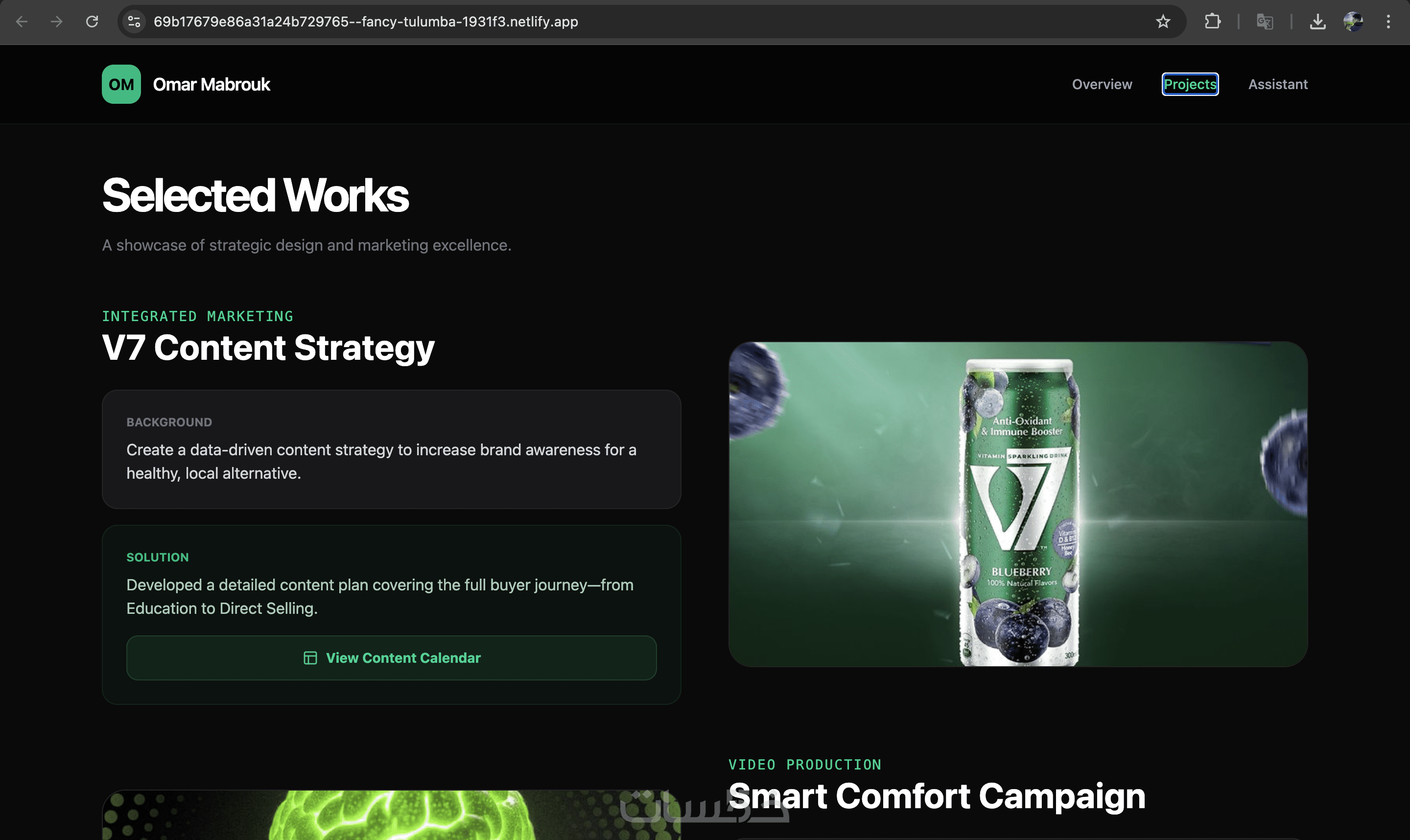The height and width of the screenshot is (840, 1410).
Task: Open the Downloads icon
Action: (1318, 22)
